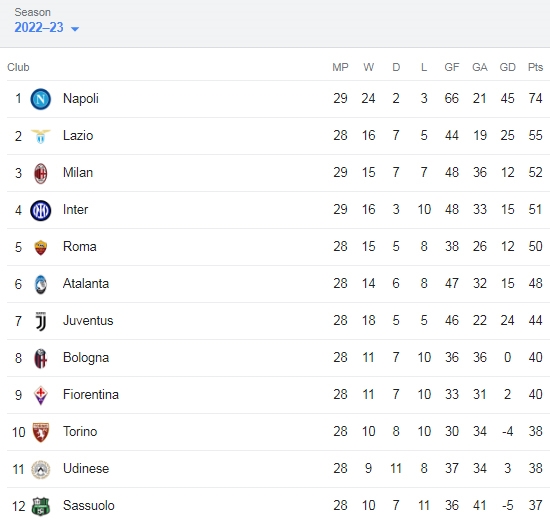Screen dimensions: 550x520
Task: Click the Sassuolo green crest icon
Action: [x=41, y=506]
